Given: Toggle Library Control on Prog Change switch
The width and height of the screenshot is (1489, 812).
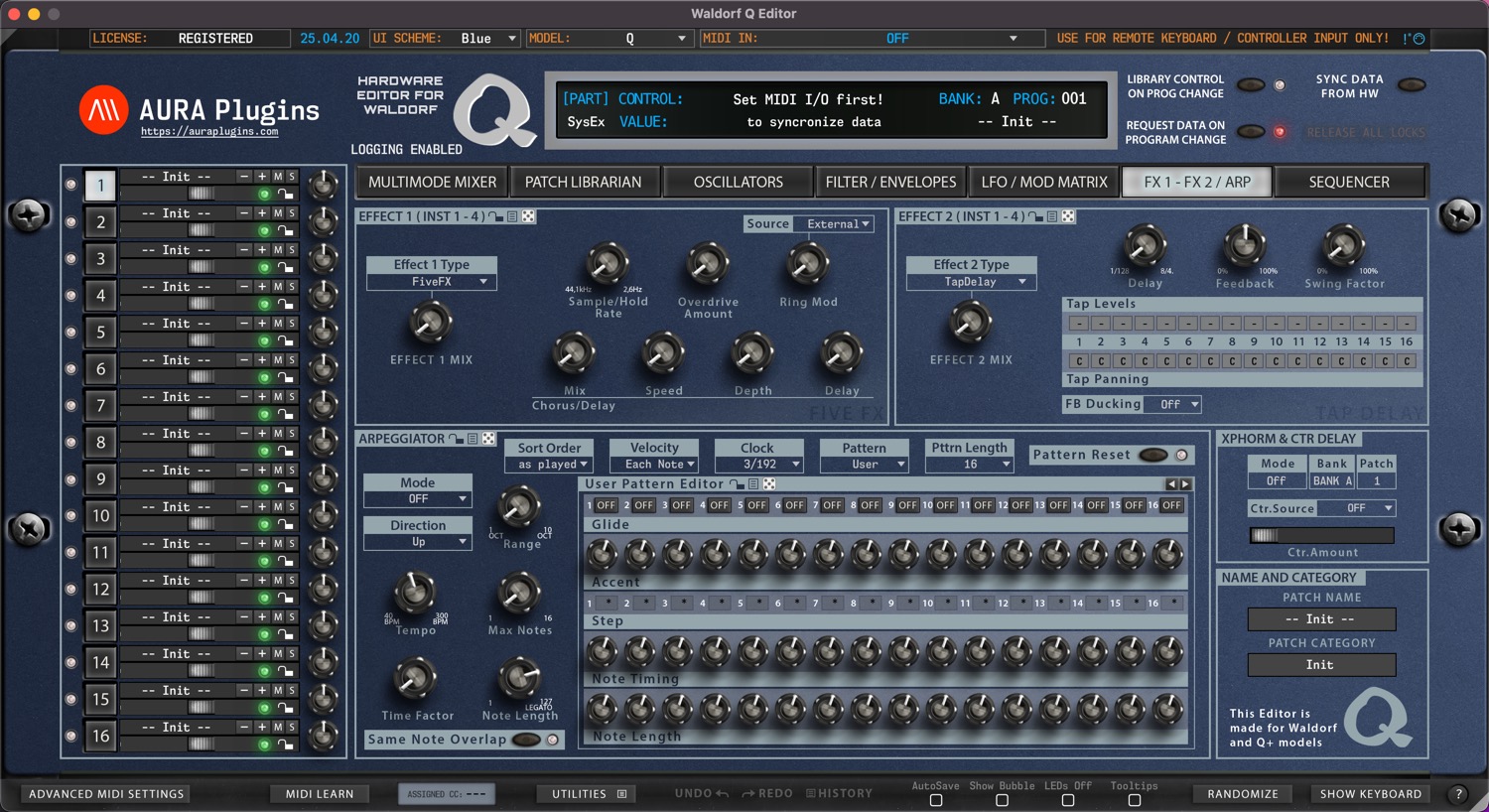Looking at the screenshot, I should [1250, 85].
